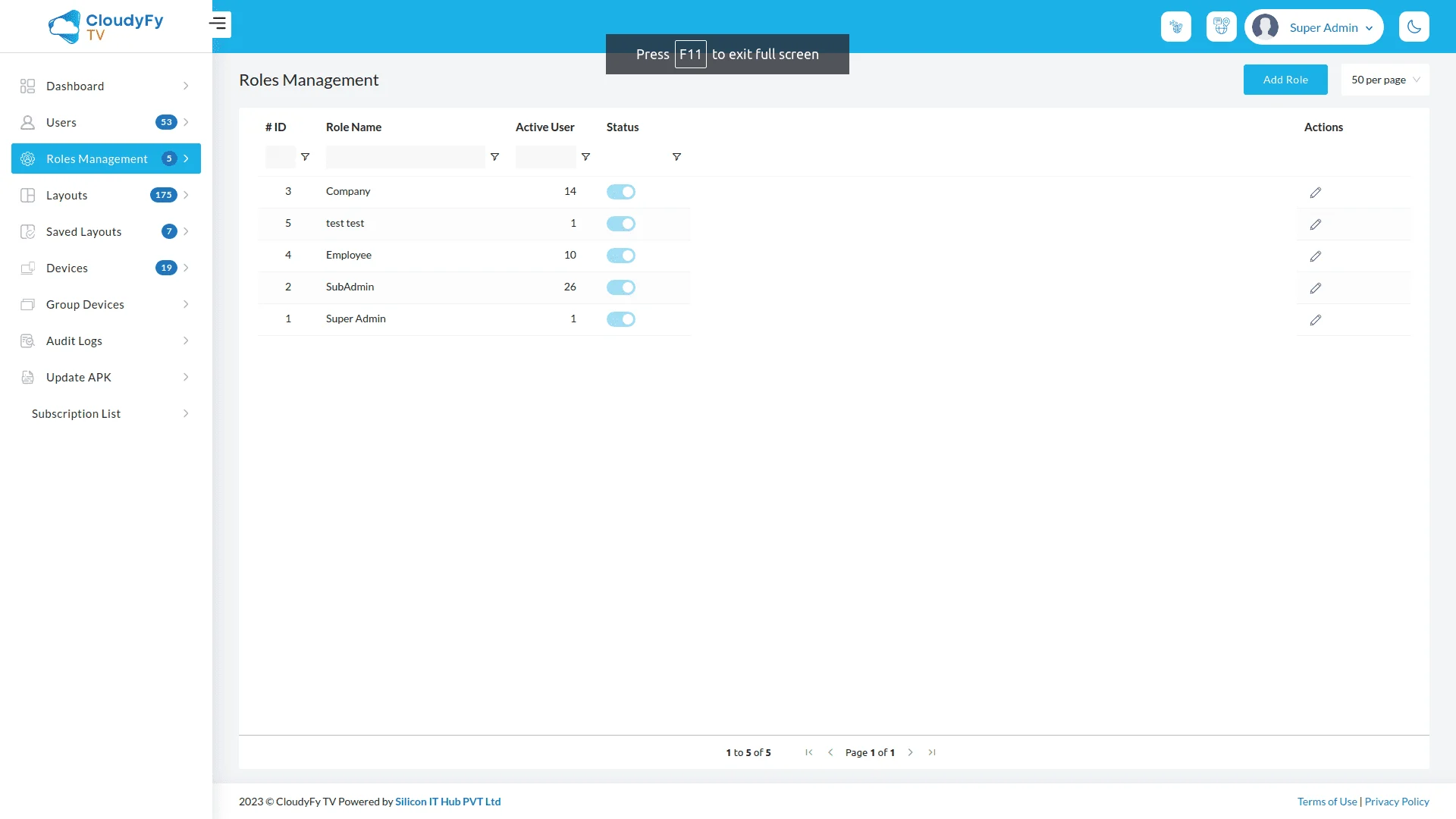Click the Role Name filter input field
The image size is (1456, 819).
click(405, 157)
